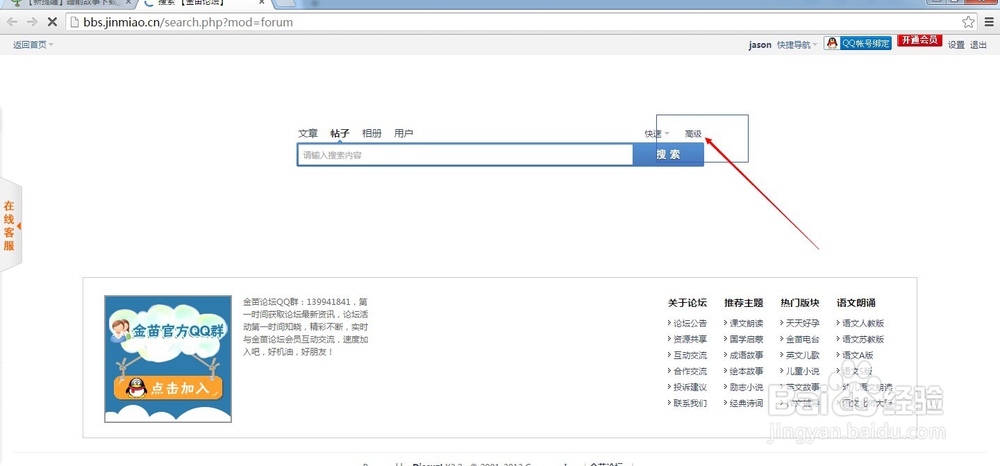This screenshot has height=466, width=1000.
Task: Open the 金苗电台 hot board link
Action: 802,339
